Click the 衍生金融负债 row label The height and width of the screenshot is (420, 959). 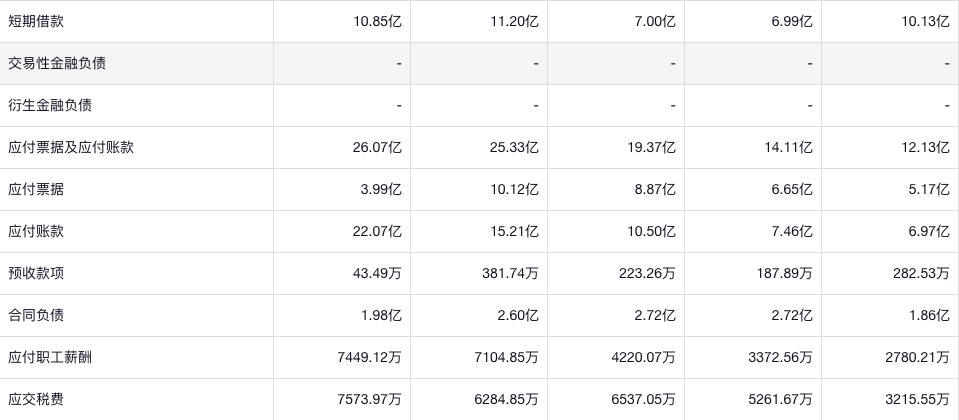click(50, 105)
